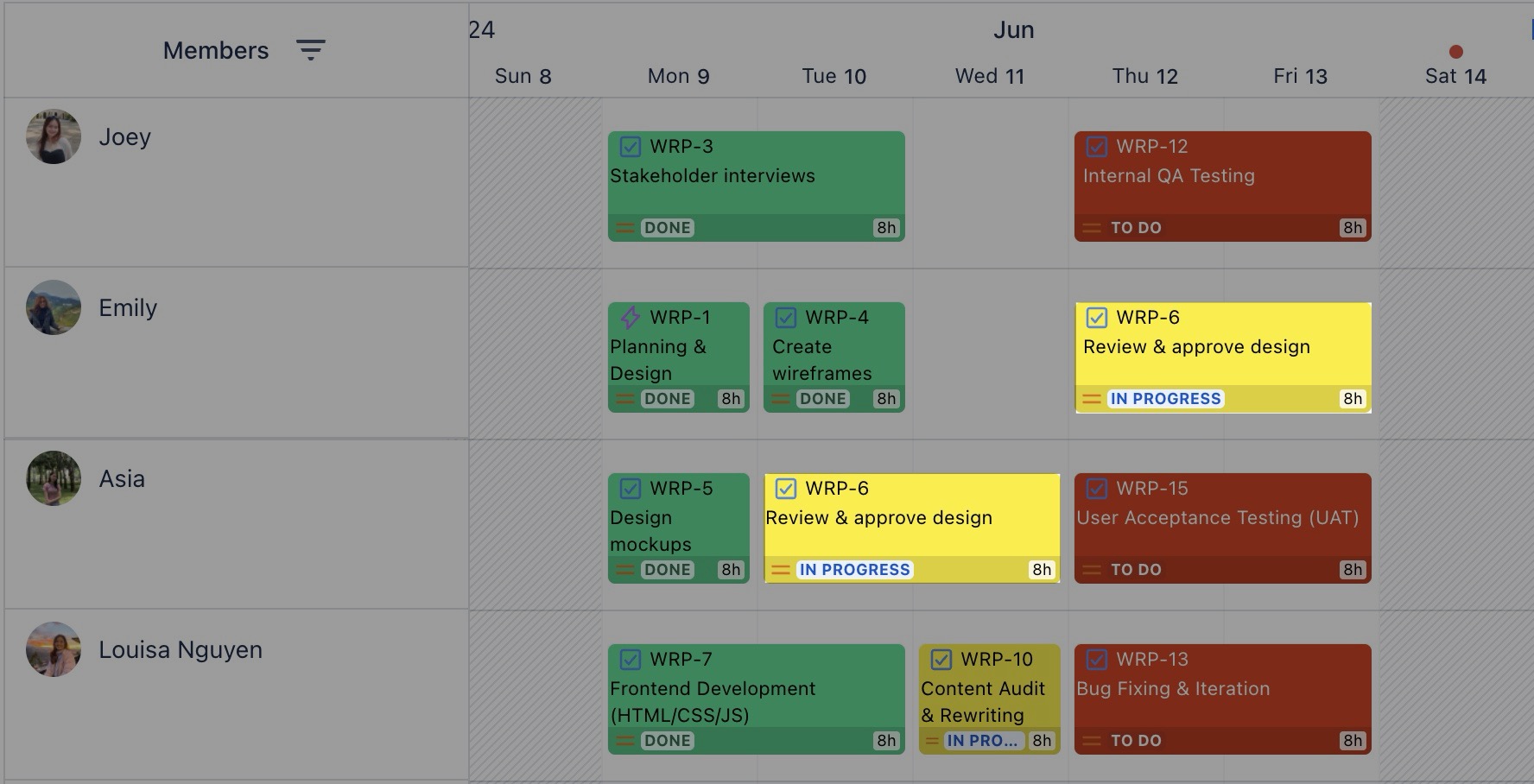Click Louisa Nguyen's member name
This screenshot has height=784, width=1534.
pos(181,649)
